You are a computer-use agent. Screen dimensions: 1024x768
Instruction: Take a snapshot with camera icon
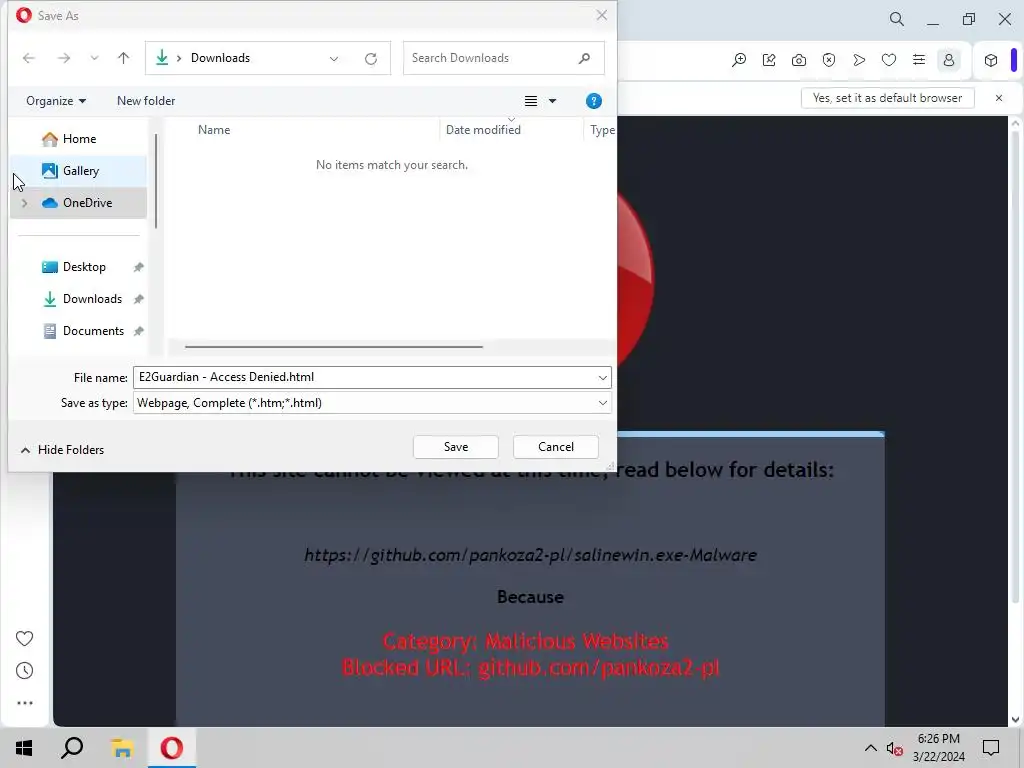[x=799, y=60]
